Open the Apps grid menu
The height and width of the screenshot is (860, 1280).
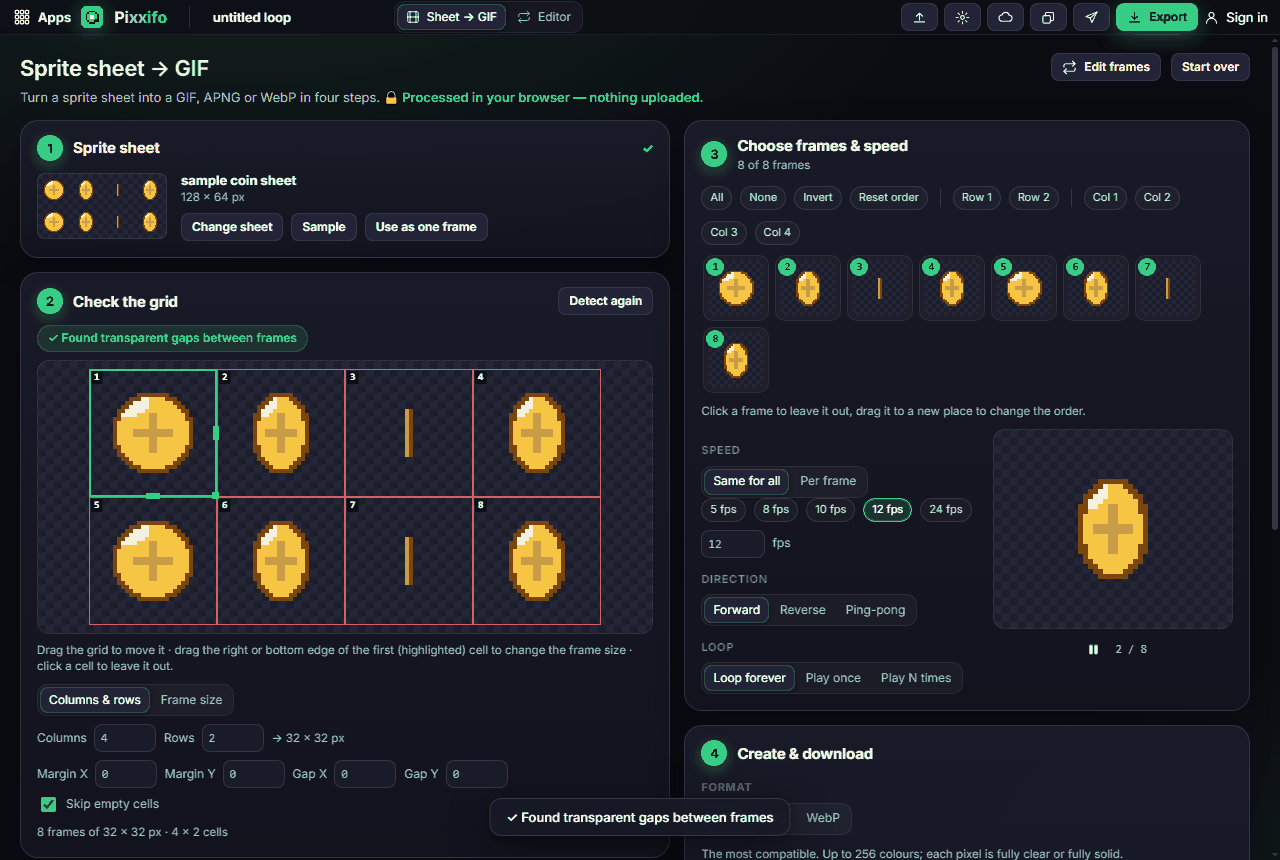pos(42,17)
